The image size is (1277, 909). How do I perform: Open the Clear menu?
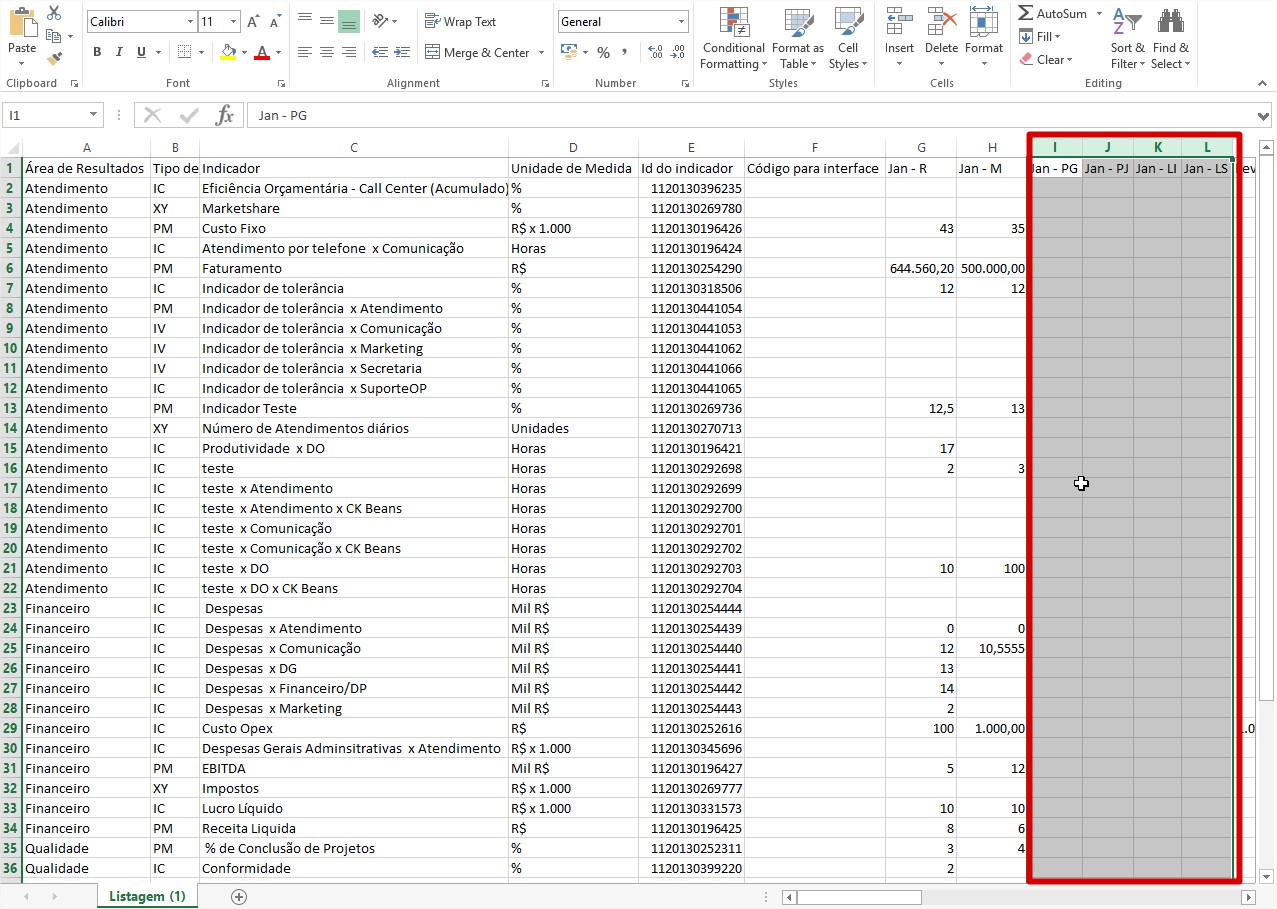click(1046, 60)
